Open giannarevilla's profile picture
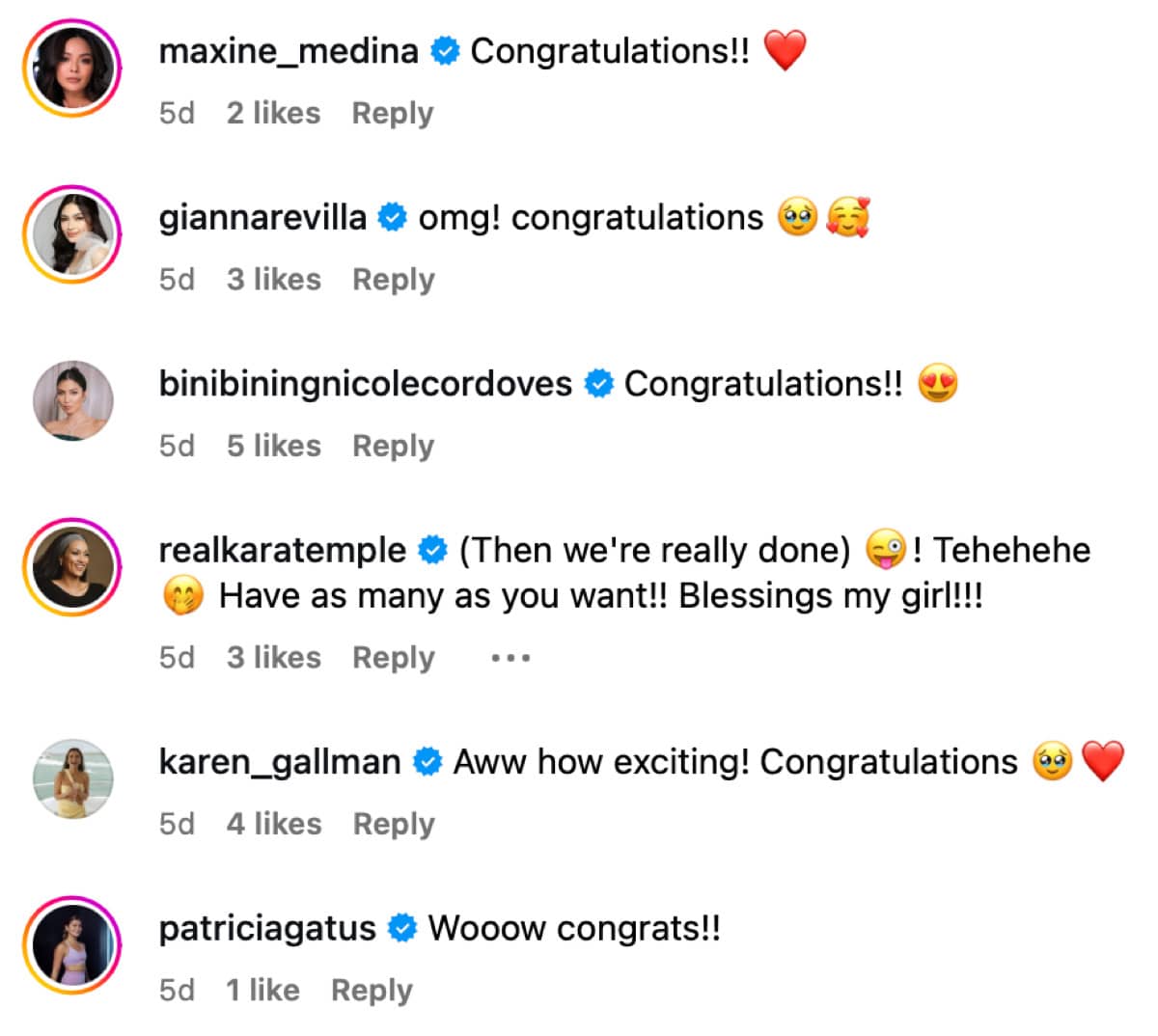Image resolution: width=1158 pixels, height=1036 pixels. coord(72,234)
